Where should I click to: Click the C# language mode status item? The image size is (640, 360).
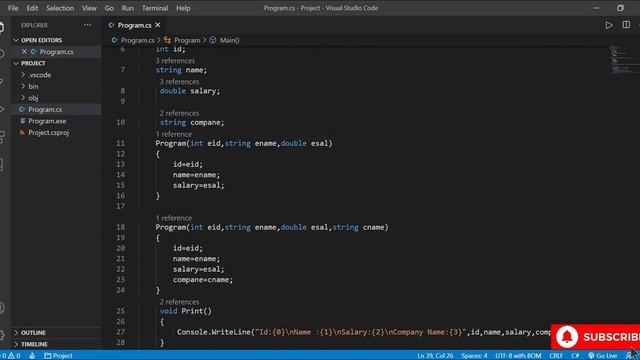tap(575, 356)
